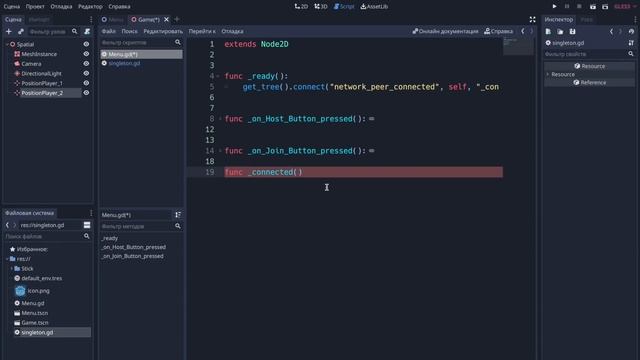Play a custom scene
Image resolution: width=640 pixels, height=360 pixels.
tap(605, 7)
